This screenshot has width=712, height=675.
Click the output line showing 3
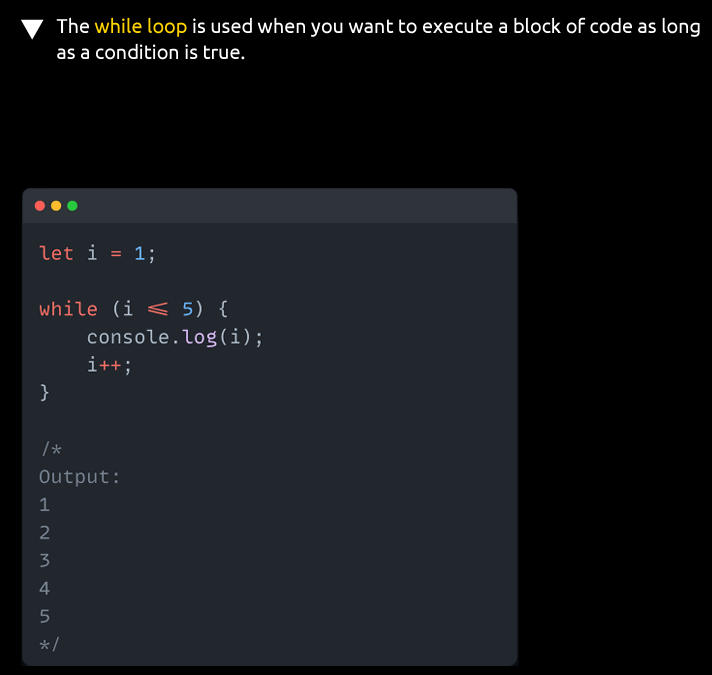click(x=44, y=560)
